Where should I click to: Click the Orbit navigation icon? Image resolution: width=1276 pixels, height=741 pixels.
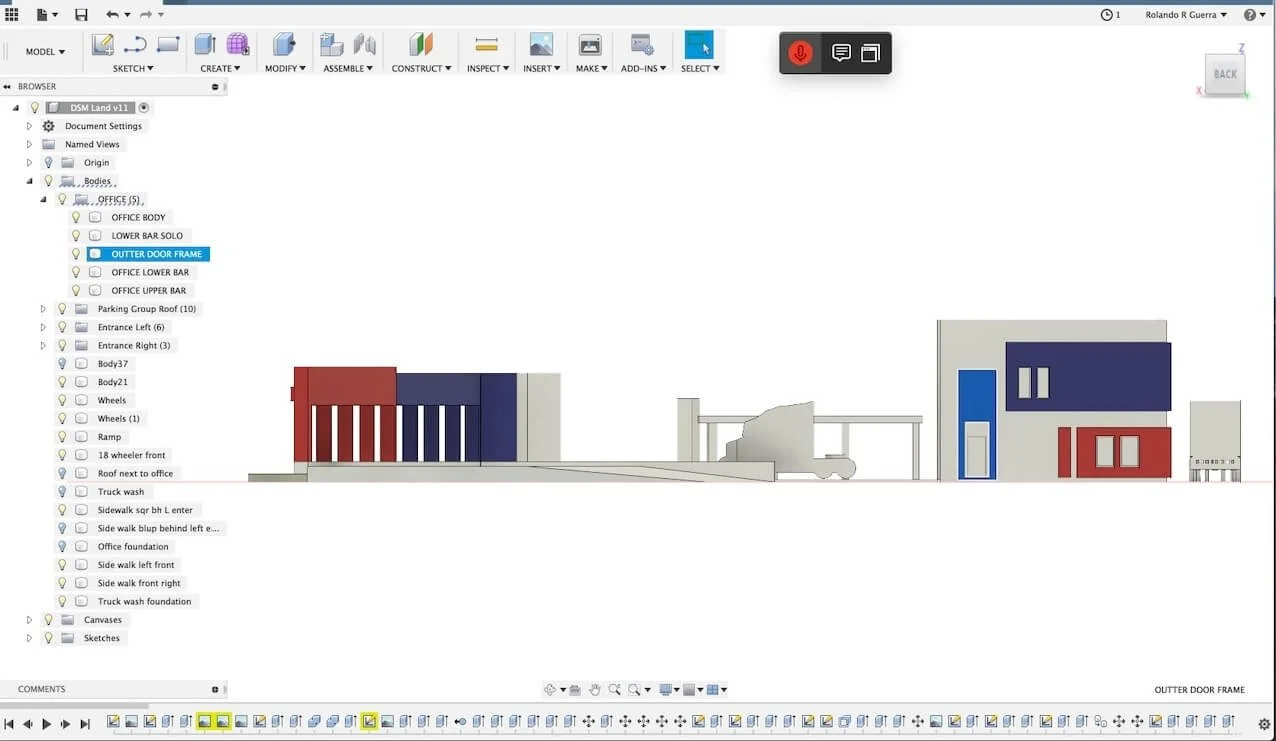click(x=550, y=690)
